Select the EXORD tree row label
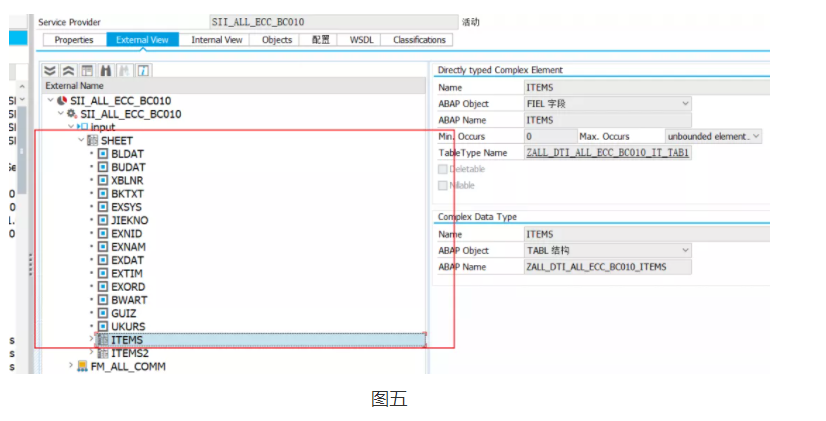Screen dimensions: 826x421 pyautogui.click(x=128, y=287)
